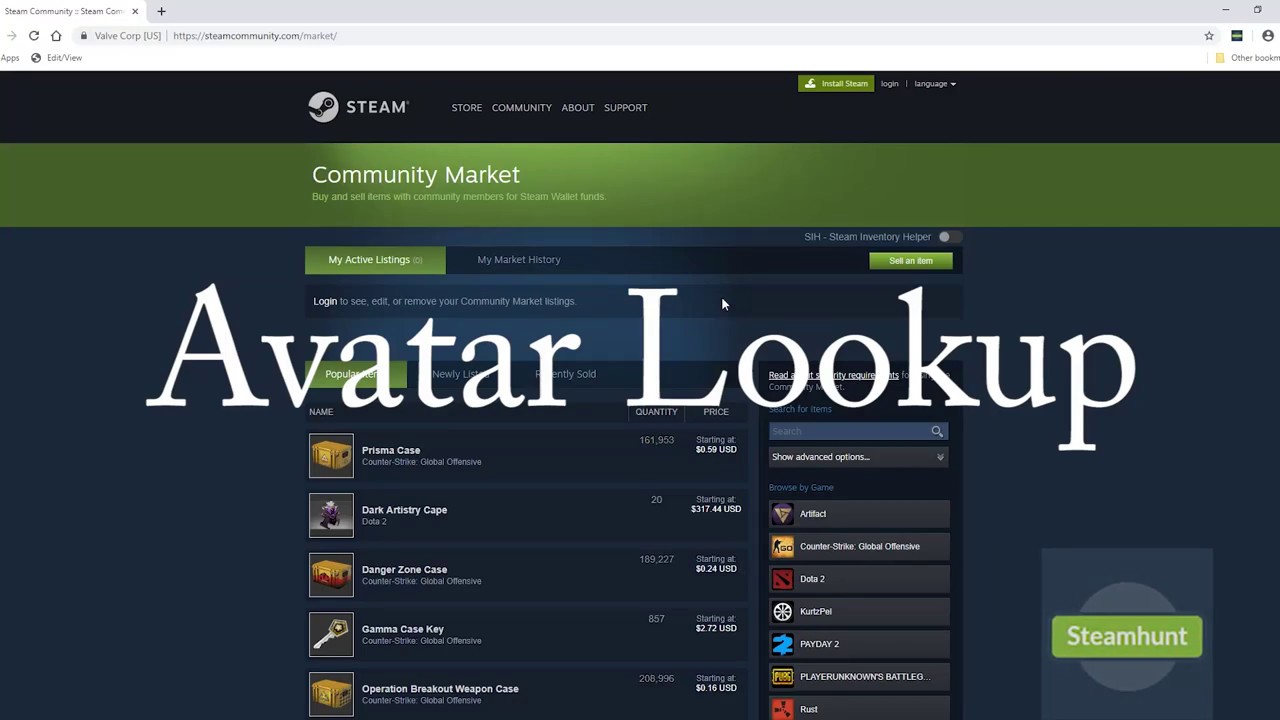The width and height of the screenshot is (1280, 720).
Task: Click the $317.44 USD price
Action: click(x=716, y=509)
